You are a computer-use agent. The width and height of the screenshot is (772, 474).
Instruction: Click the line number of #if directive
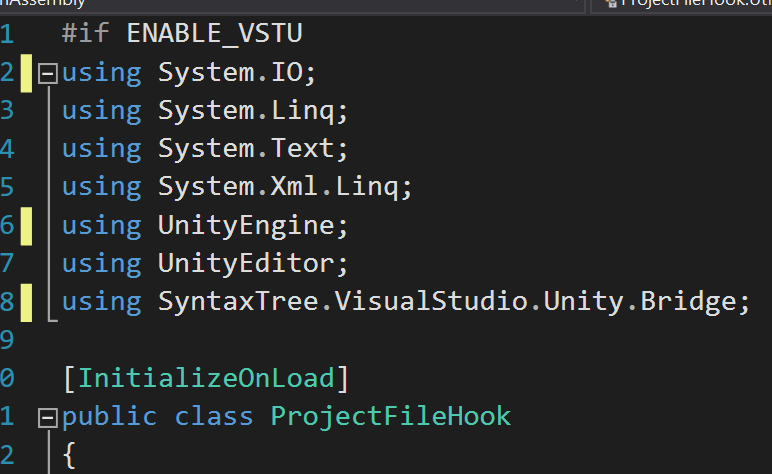click(x=7, y=34)
